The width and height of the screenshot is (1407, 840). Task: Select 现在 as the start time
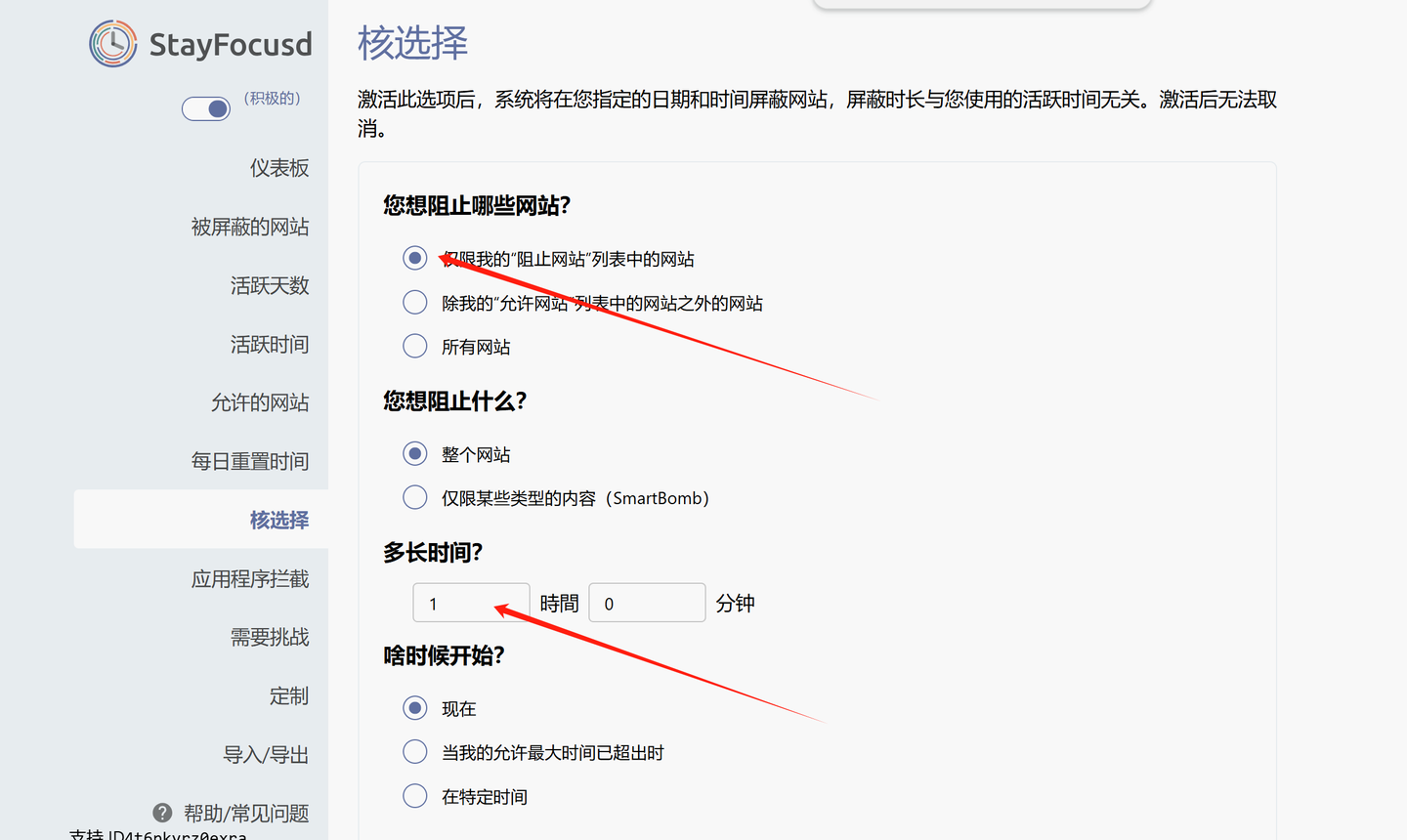tap(415, 708)
